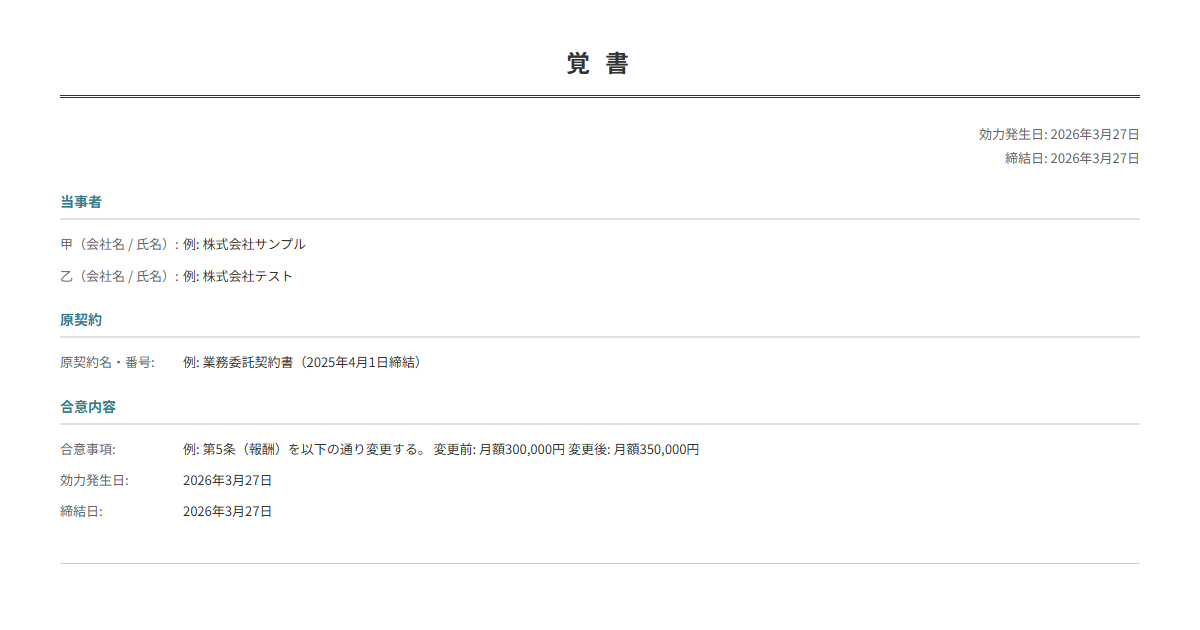Click the header 効力発生日 date beneath the title
1200x630 pixels.
(x=1058, y=134)
